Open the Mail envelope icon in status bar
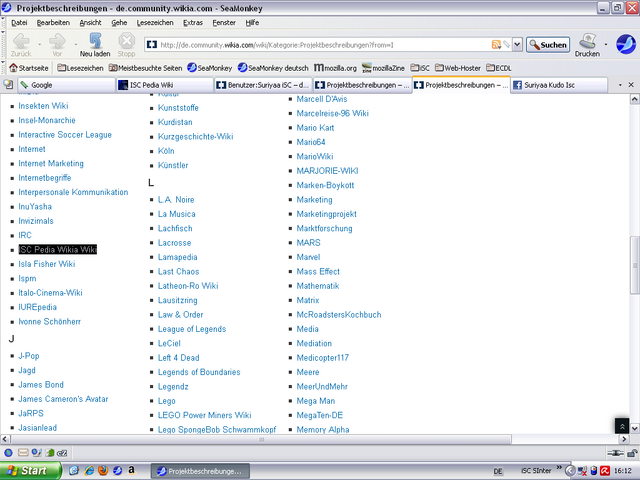Image resolution: width=640 pixels, height=480 pixels. (x=23, y=453)
